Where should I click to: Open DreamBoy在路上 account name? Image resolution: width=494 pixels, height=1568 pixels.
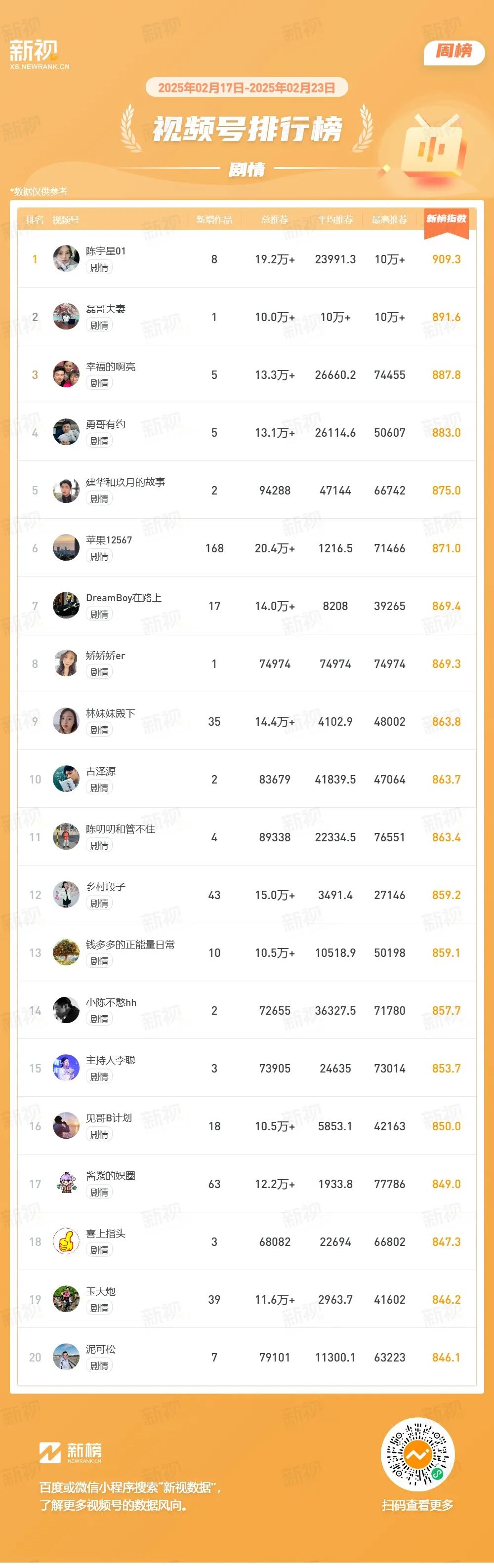(123, 598)
